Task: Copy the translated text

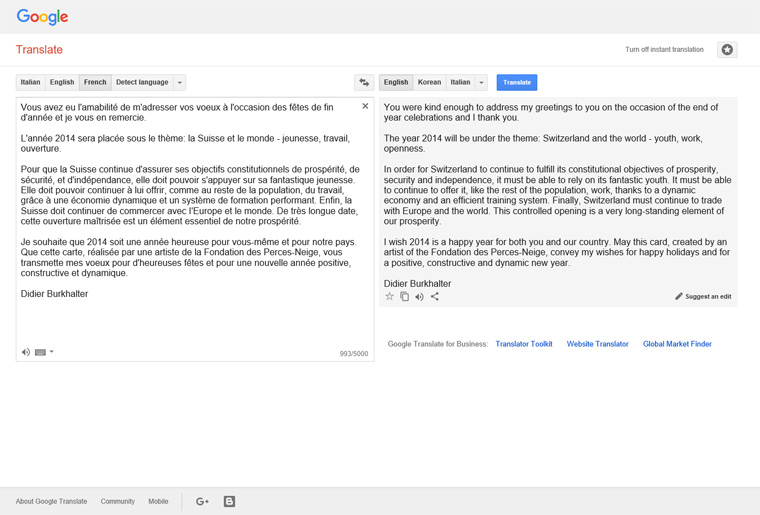Action: (x=405, y=297)
